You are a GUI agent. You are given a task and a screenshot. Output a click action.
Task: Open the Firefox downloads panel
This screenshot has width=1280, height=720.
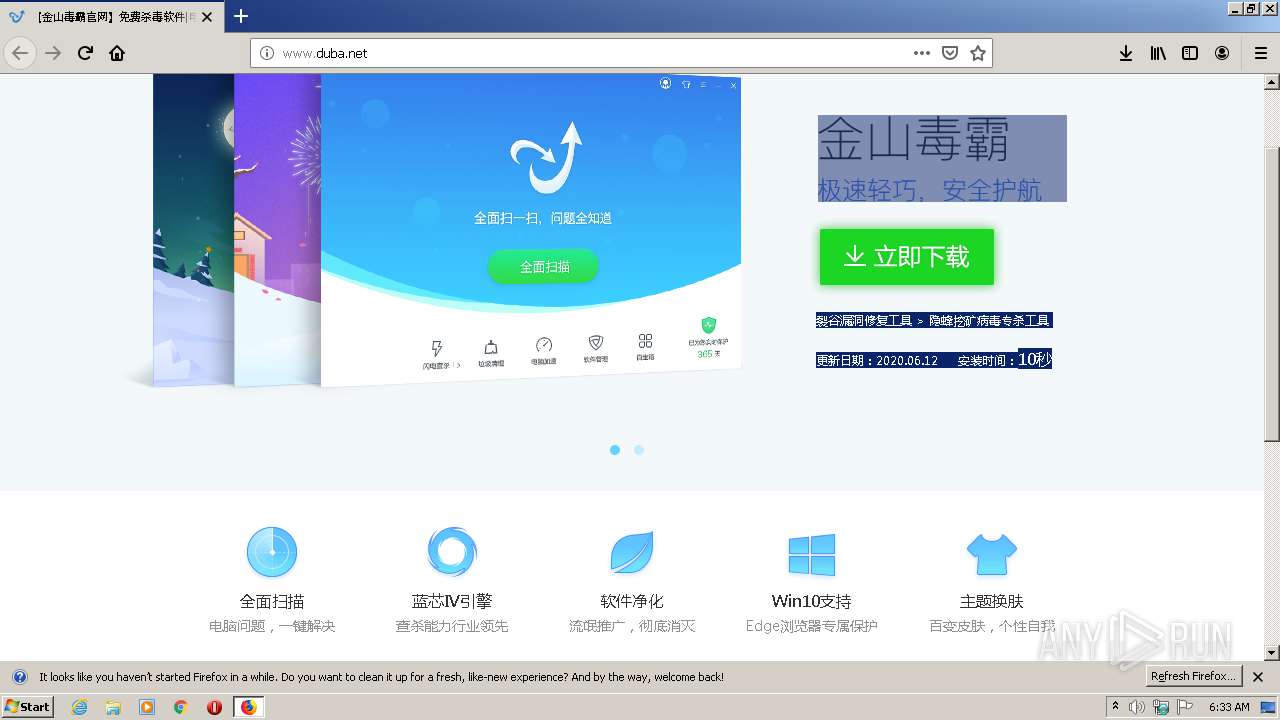tap(1126, 53)
